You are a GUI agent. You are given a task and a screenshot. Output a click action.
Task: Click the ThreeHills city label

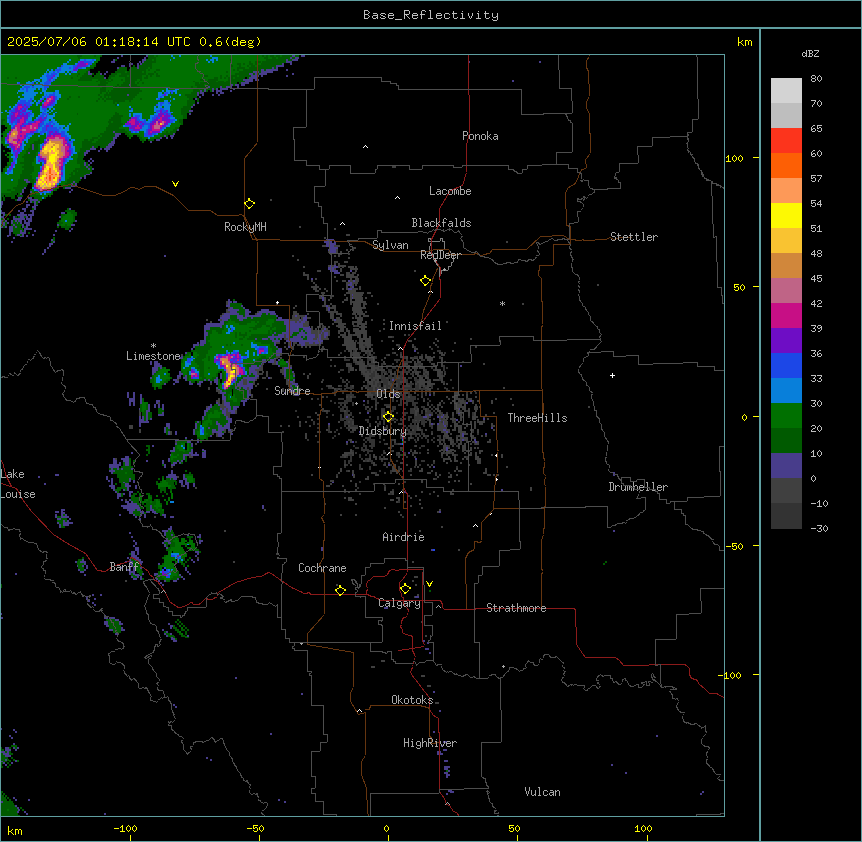[537, 418]
